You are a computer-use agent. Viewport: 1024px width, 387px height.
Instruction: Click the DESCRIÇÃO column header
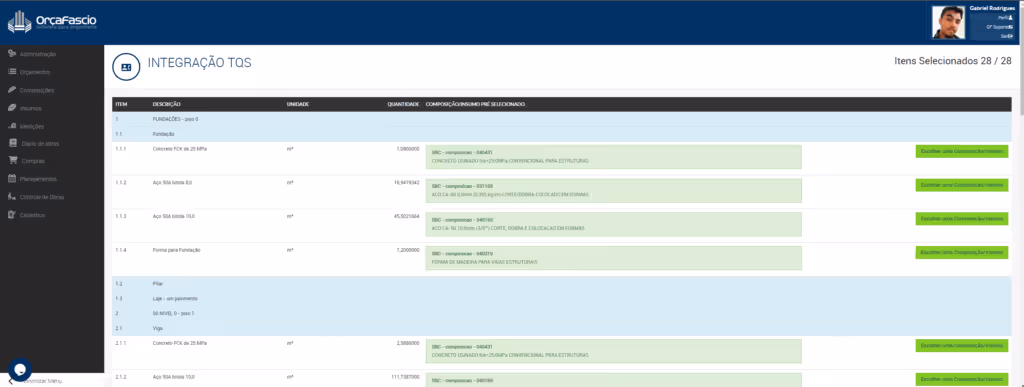[167, 104]
